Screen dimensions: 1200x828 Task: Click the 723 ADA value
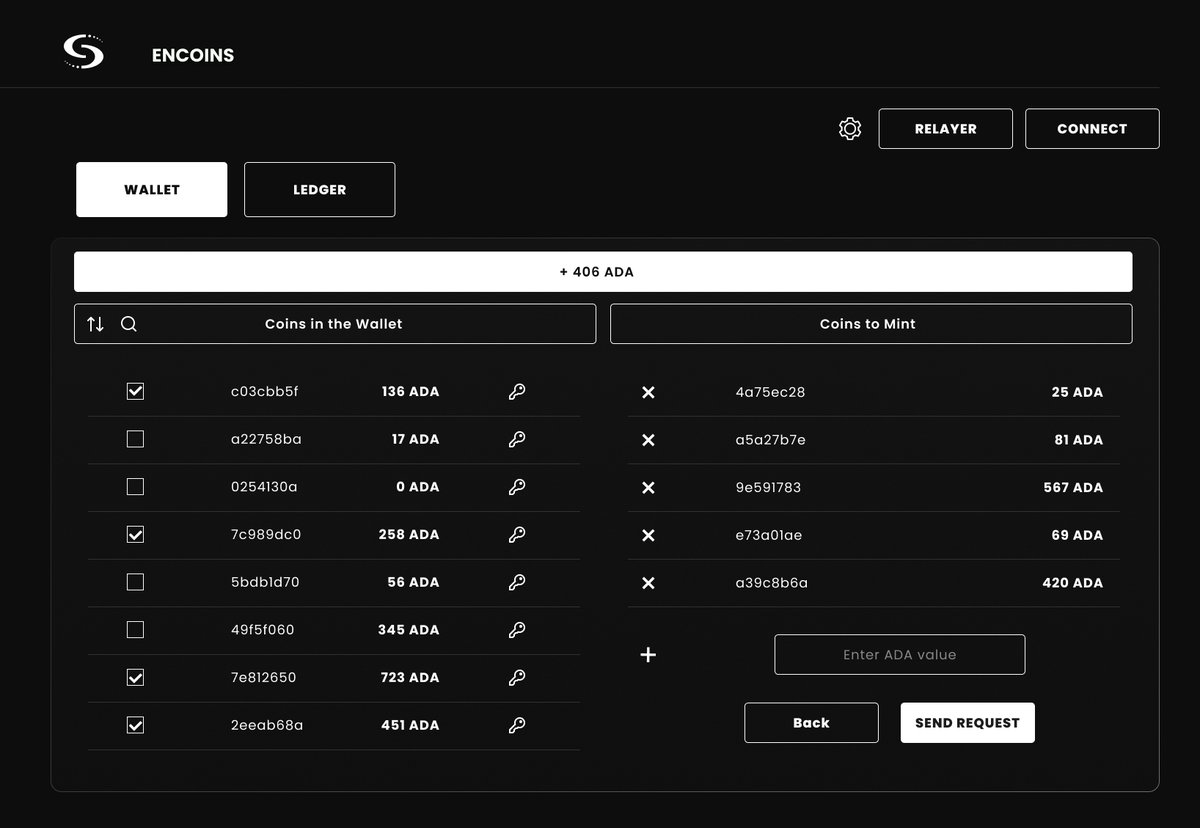[410, 678]
